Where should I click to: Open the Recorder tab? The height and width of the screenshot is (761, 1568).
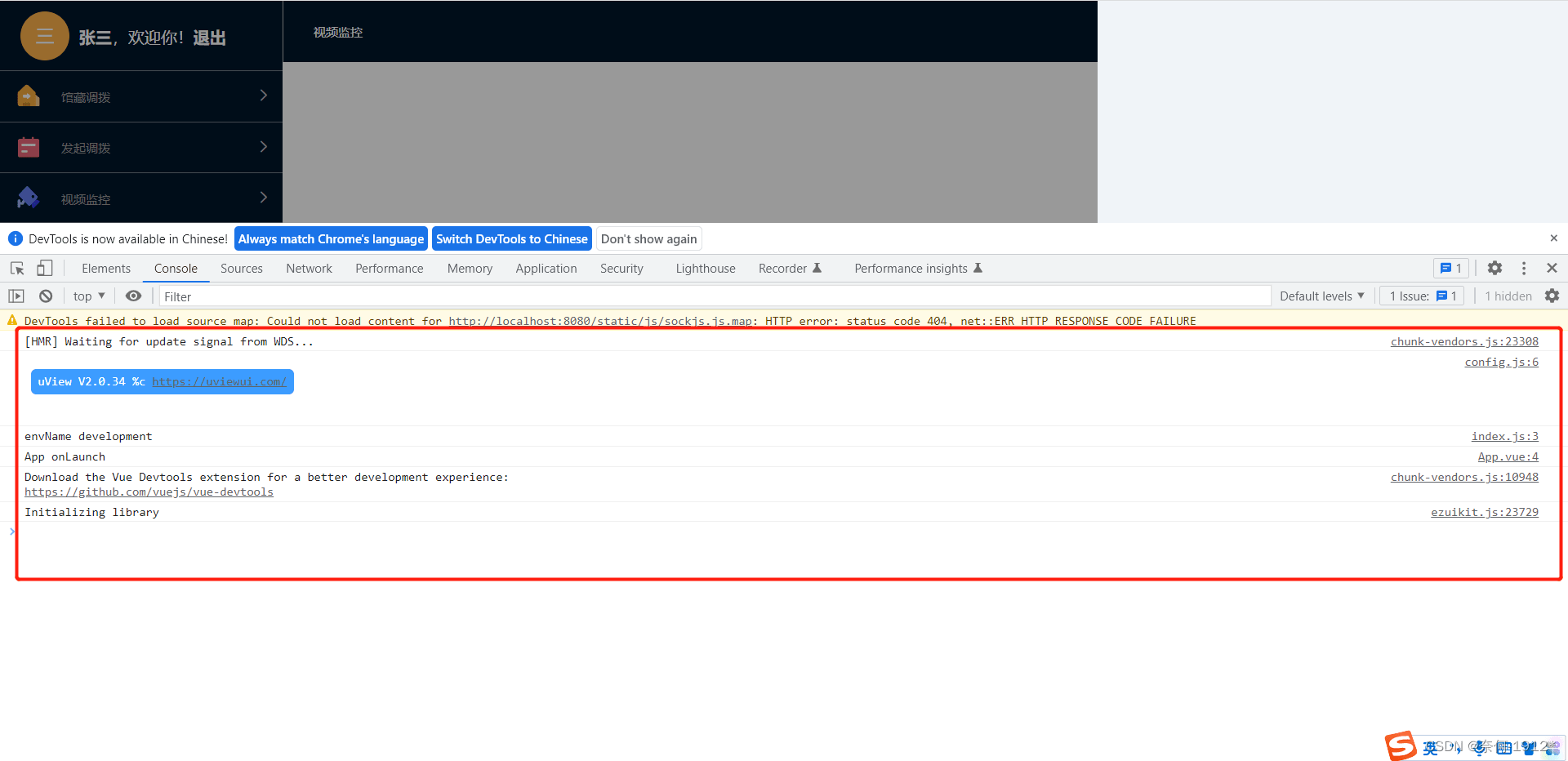pos(790,268)
